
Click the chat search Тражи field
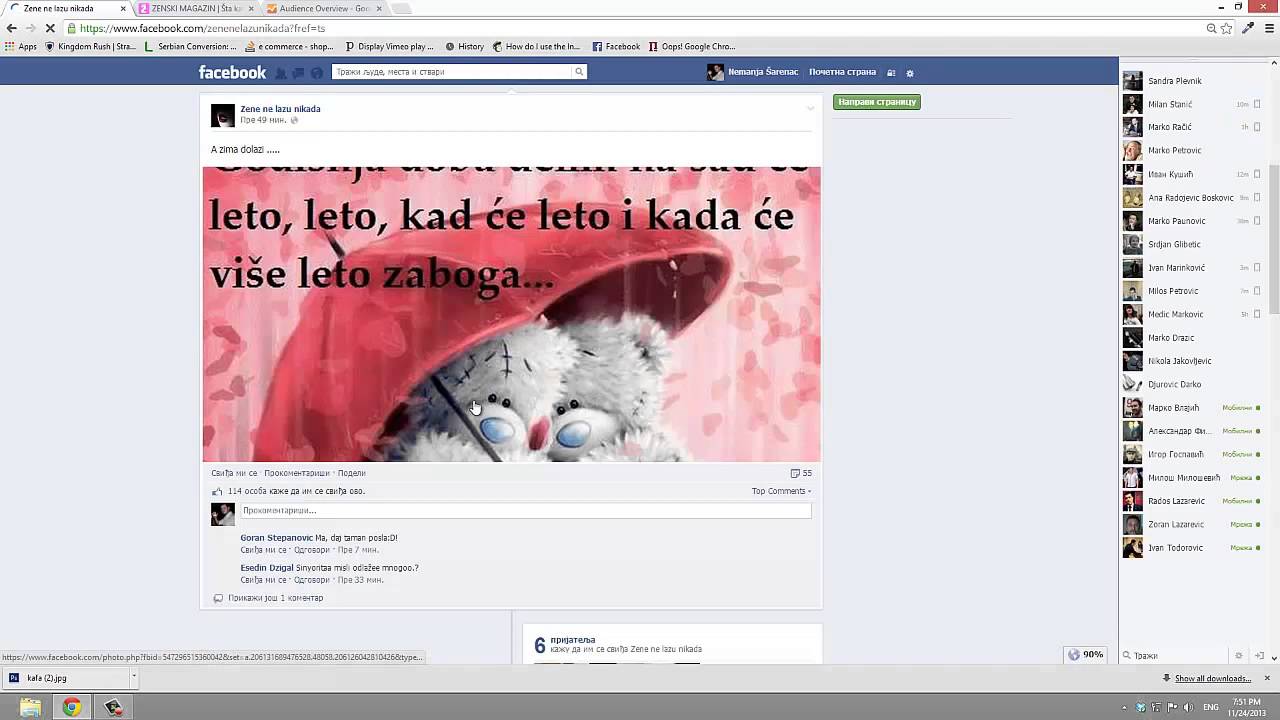pyautogui.click(x=1177, y=656)
